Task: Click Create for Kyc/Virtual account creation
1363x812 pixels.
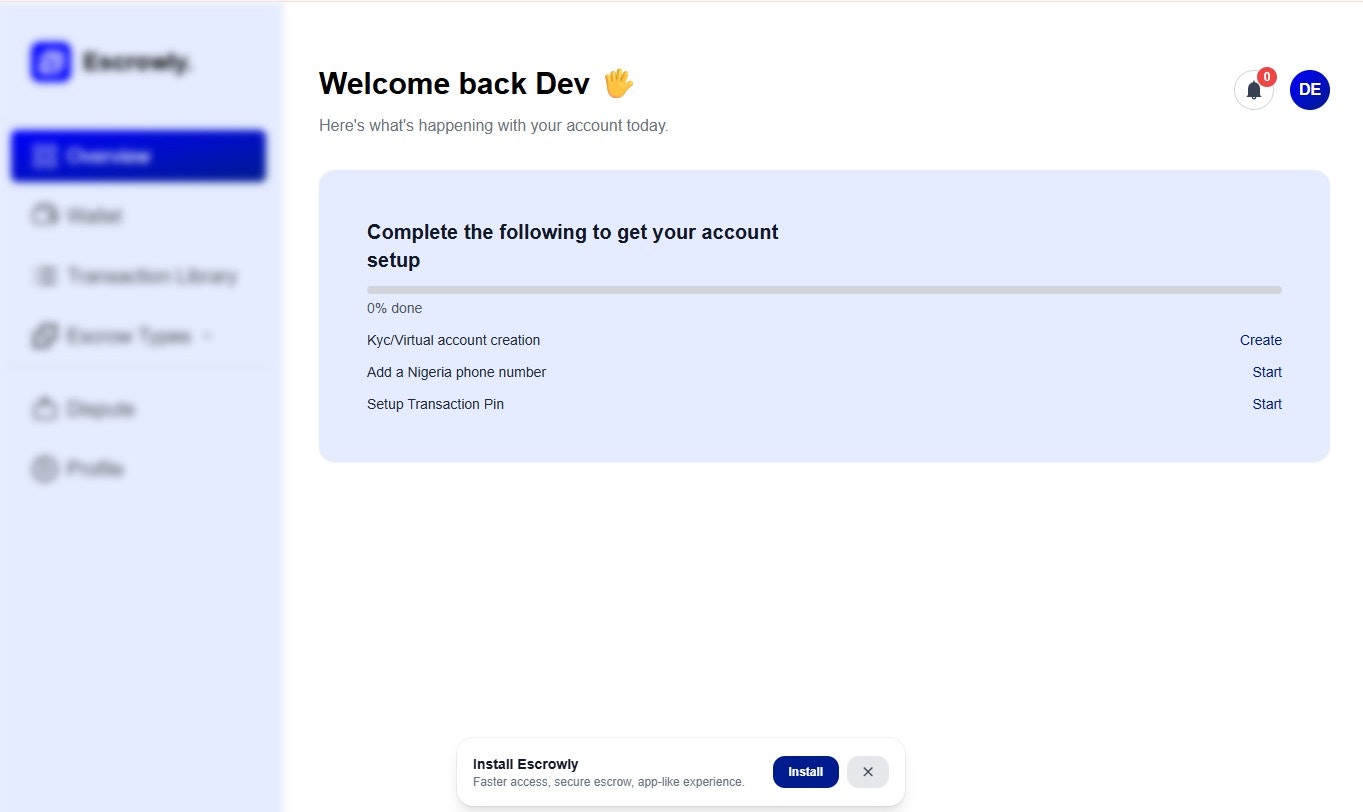Action: (x=1260, y=340)
